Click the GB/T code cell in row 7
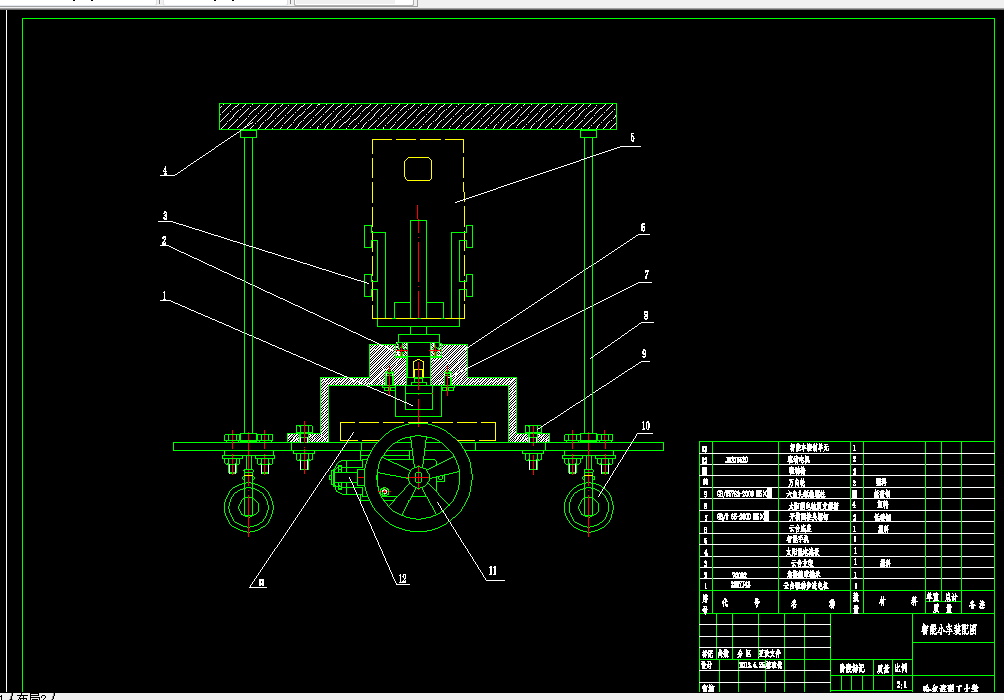Viewport: 1004px width, 700px height. (743, 516)
